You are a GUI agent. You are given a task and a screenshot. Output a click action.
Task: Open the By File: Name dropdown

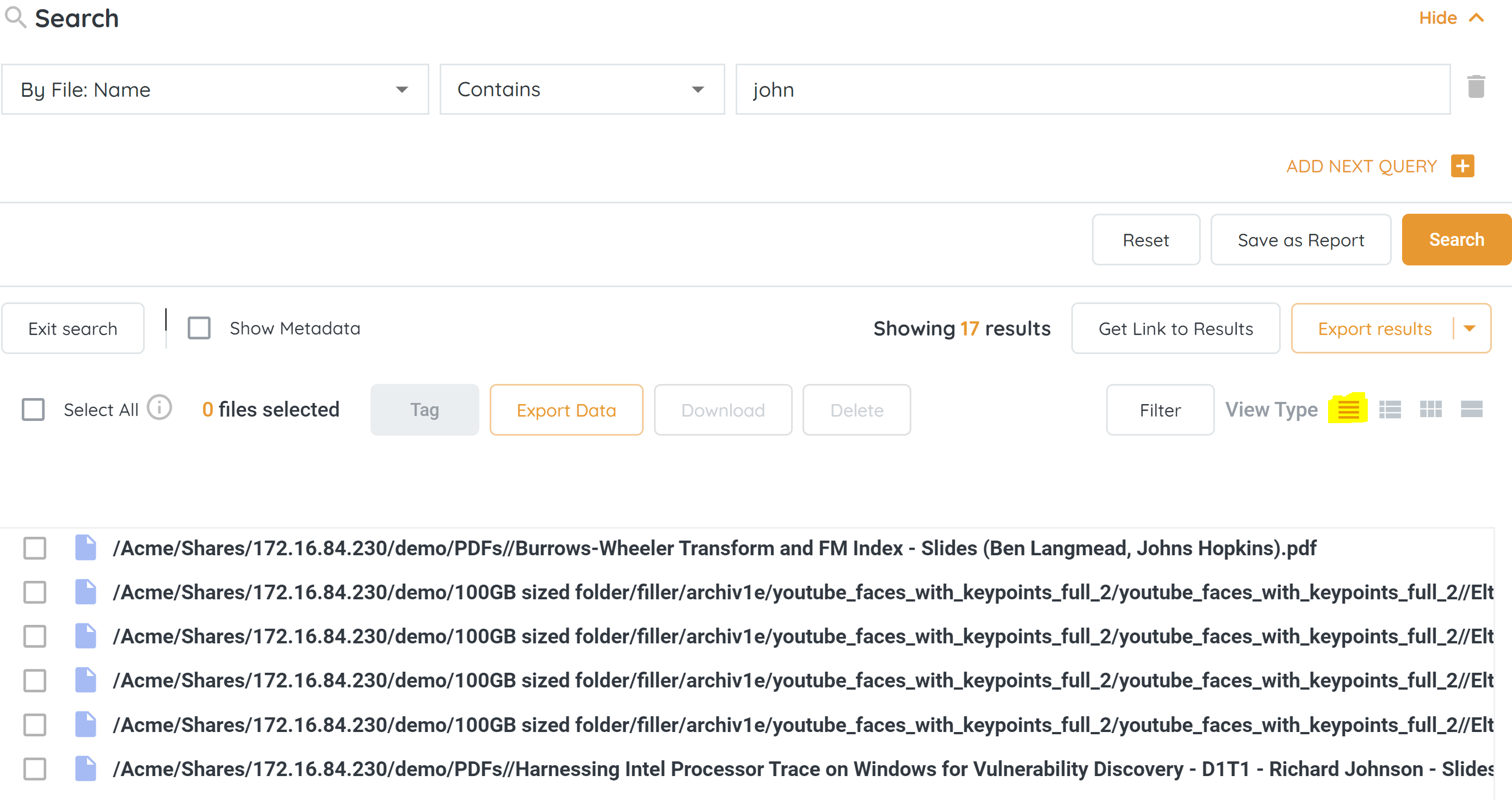tap(215, 89)
